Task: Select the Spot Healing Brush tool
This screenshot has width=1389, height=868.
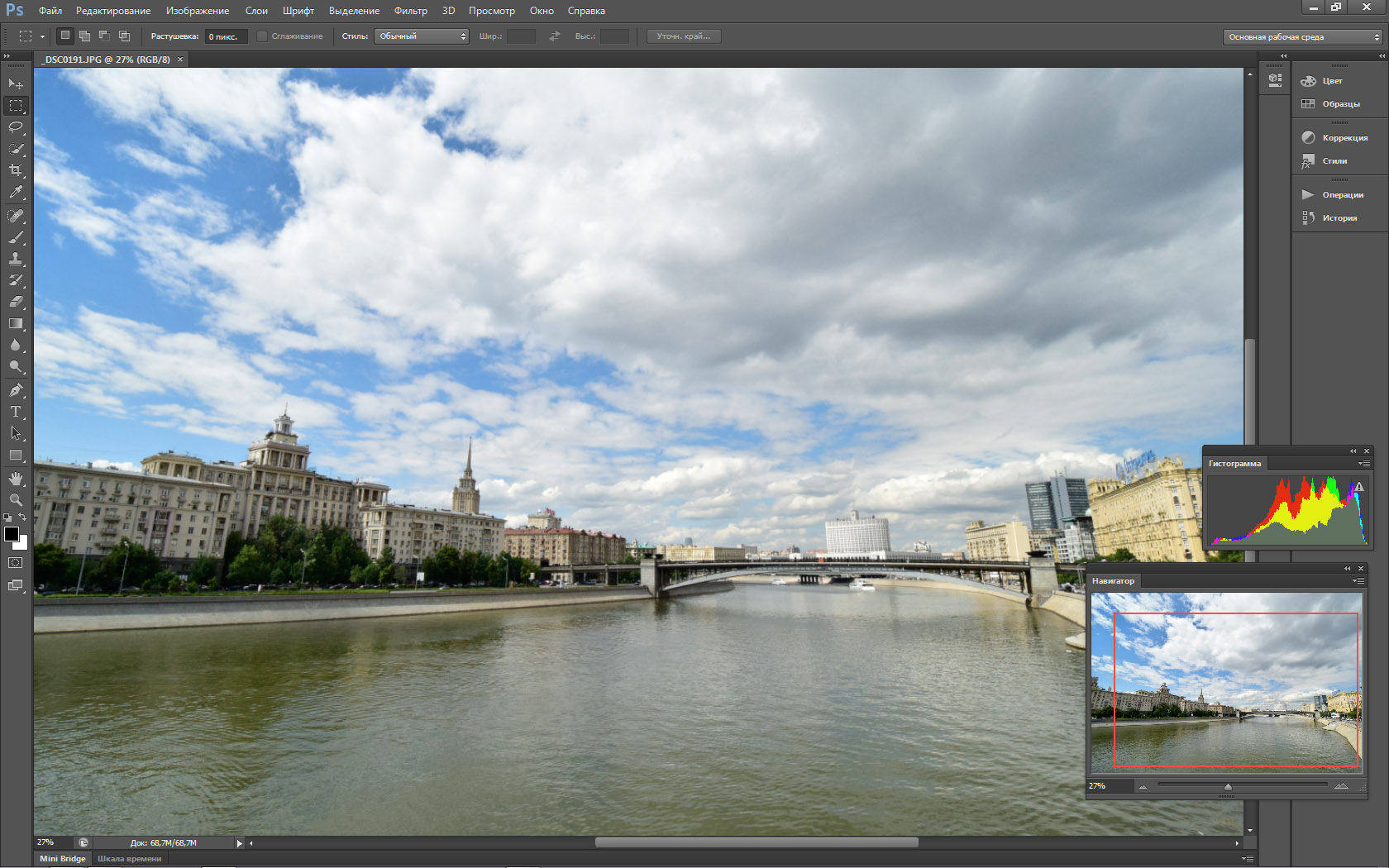Action: pos(16,216)
